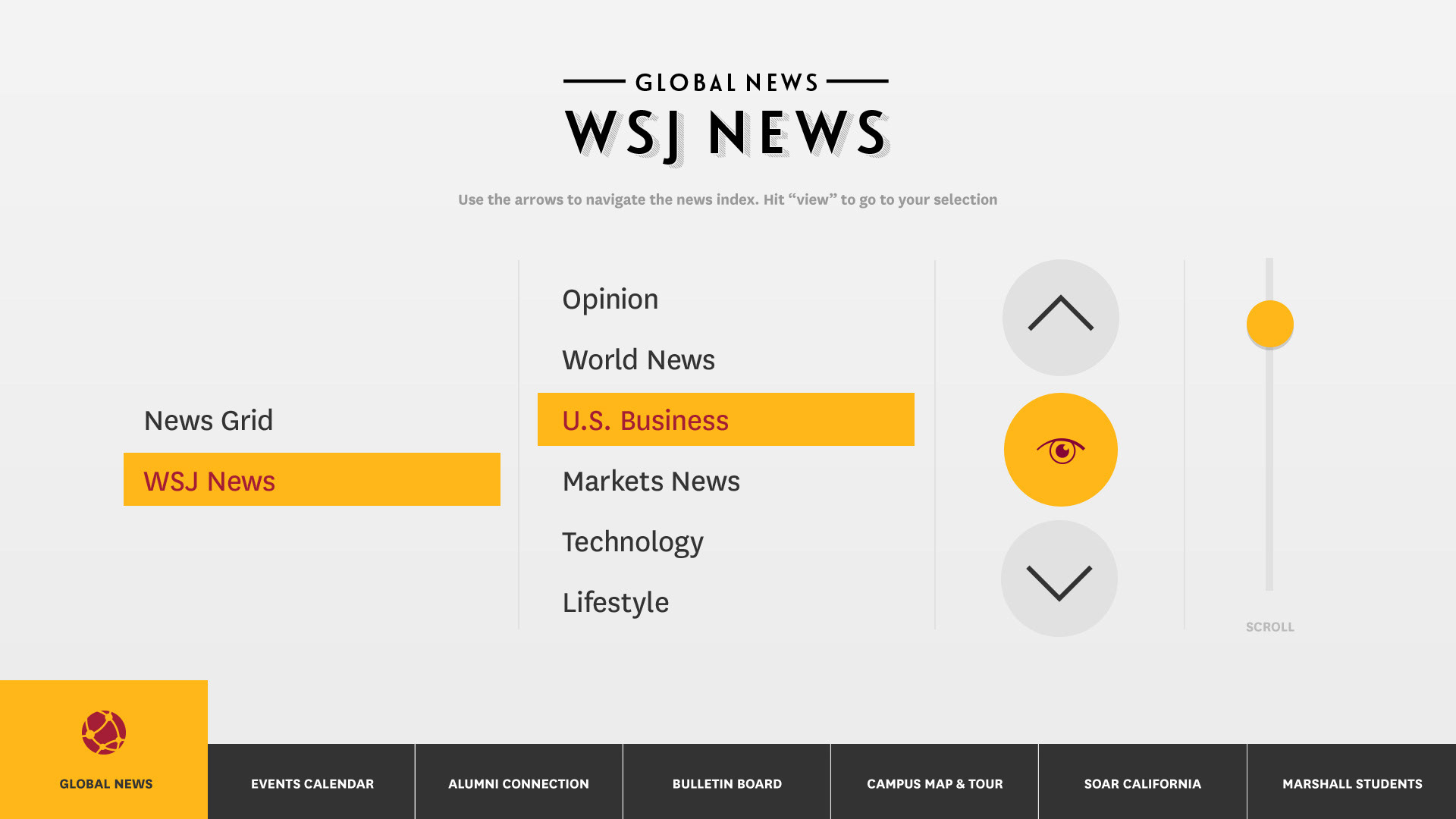The width and height of the screenshot is (1456, 819).
Task: Pick Markets News from the index
Action: pyautogui.click(x=651, y=482)
